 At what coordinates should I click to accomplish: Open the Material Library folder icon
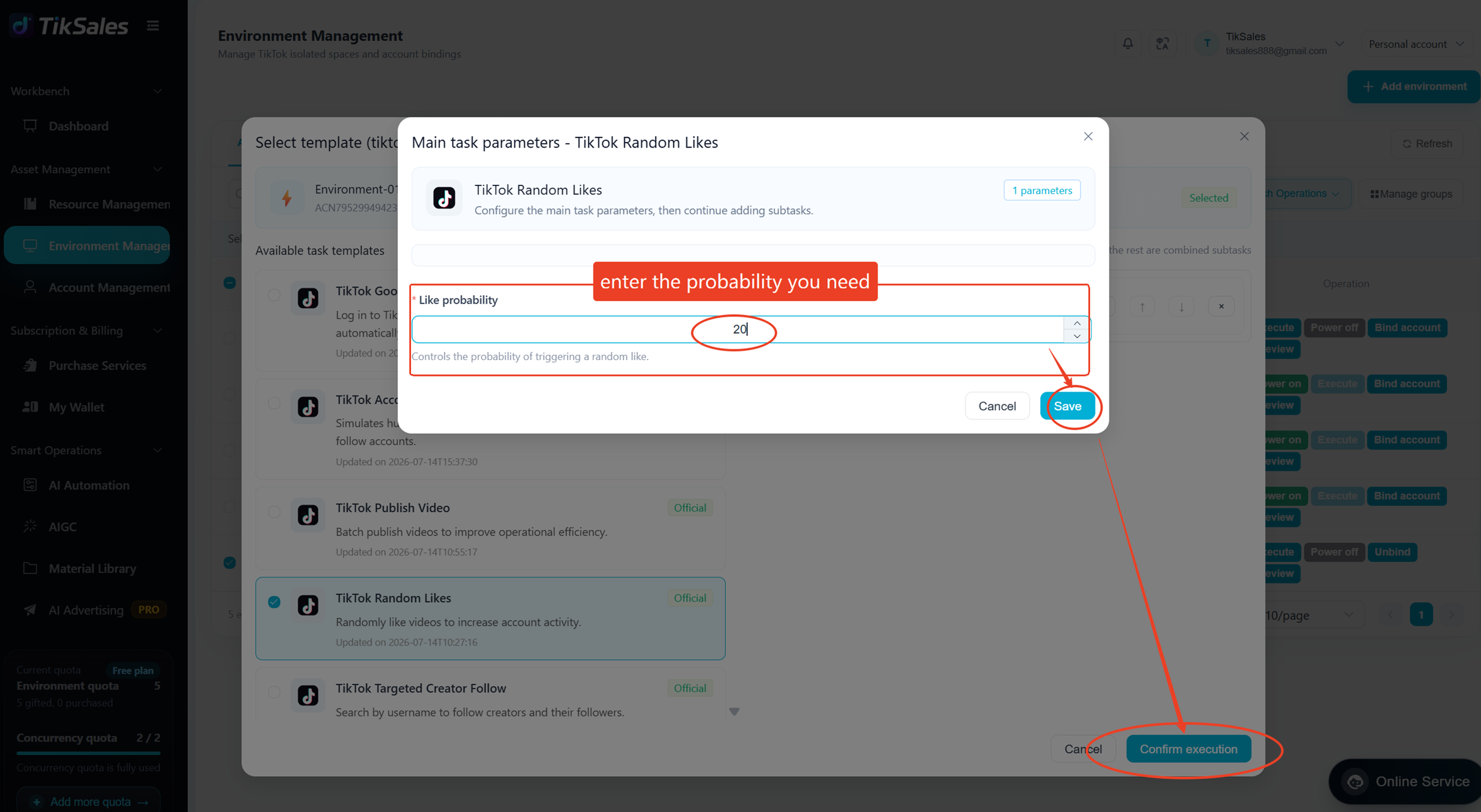pos(30,568)
